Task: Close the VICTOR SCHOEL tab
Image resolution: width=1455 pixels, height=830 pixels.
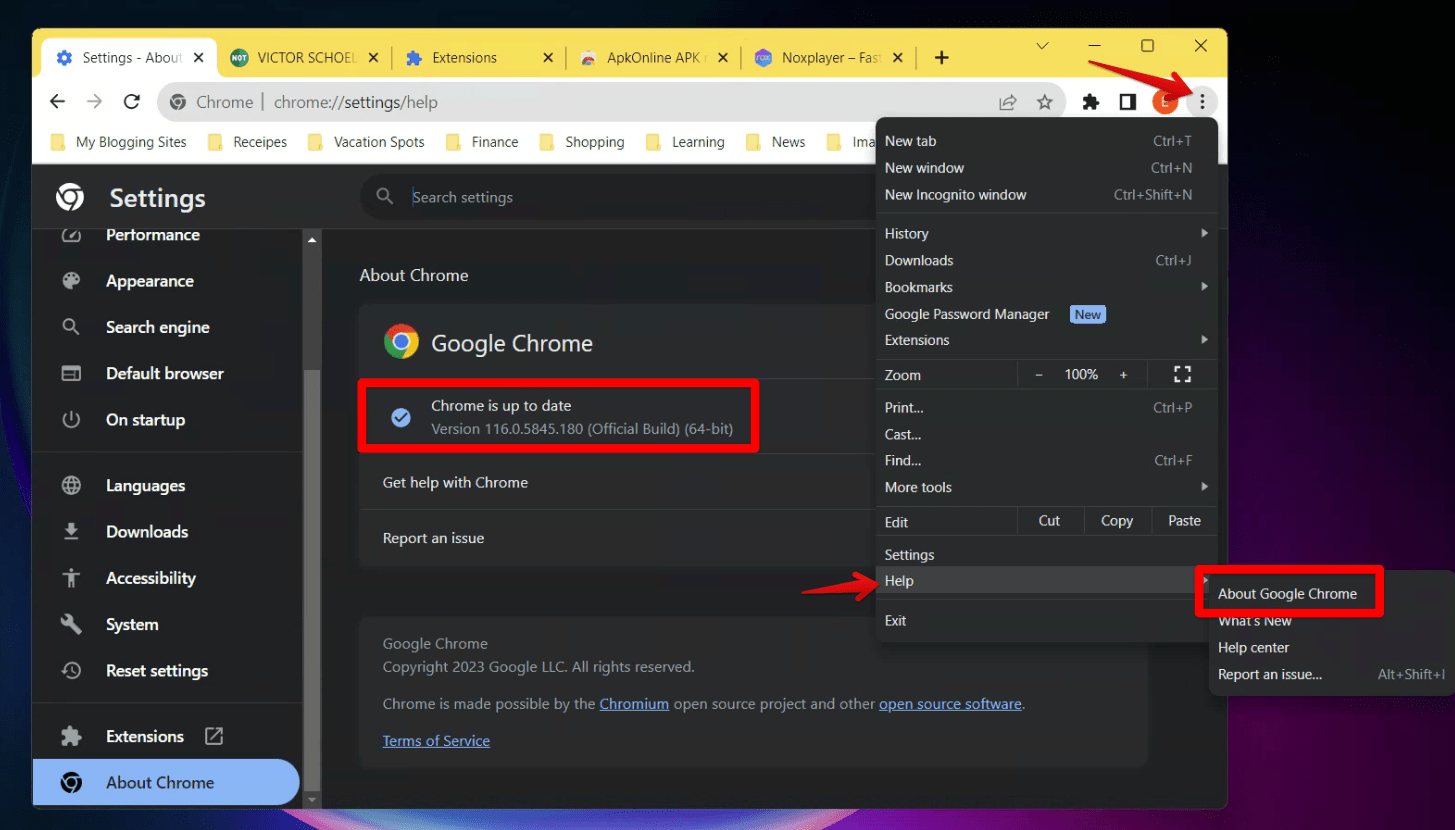Action: point(373,58)
